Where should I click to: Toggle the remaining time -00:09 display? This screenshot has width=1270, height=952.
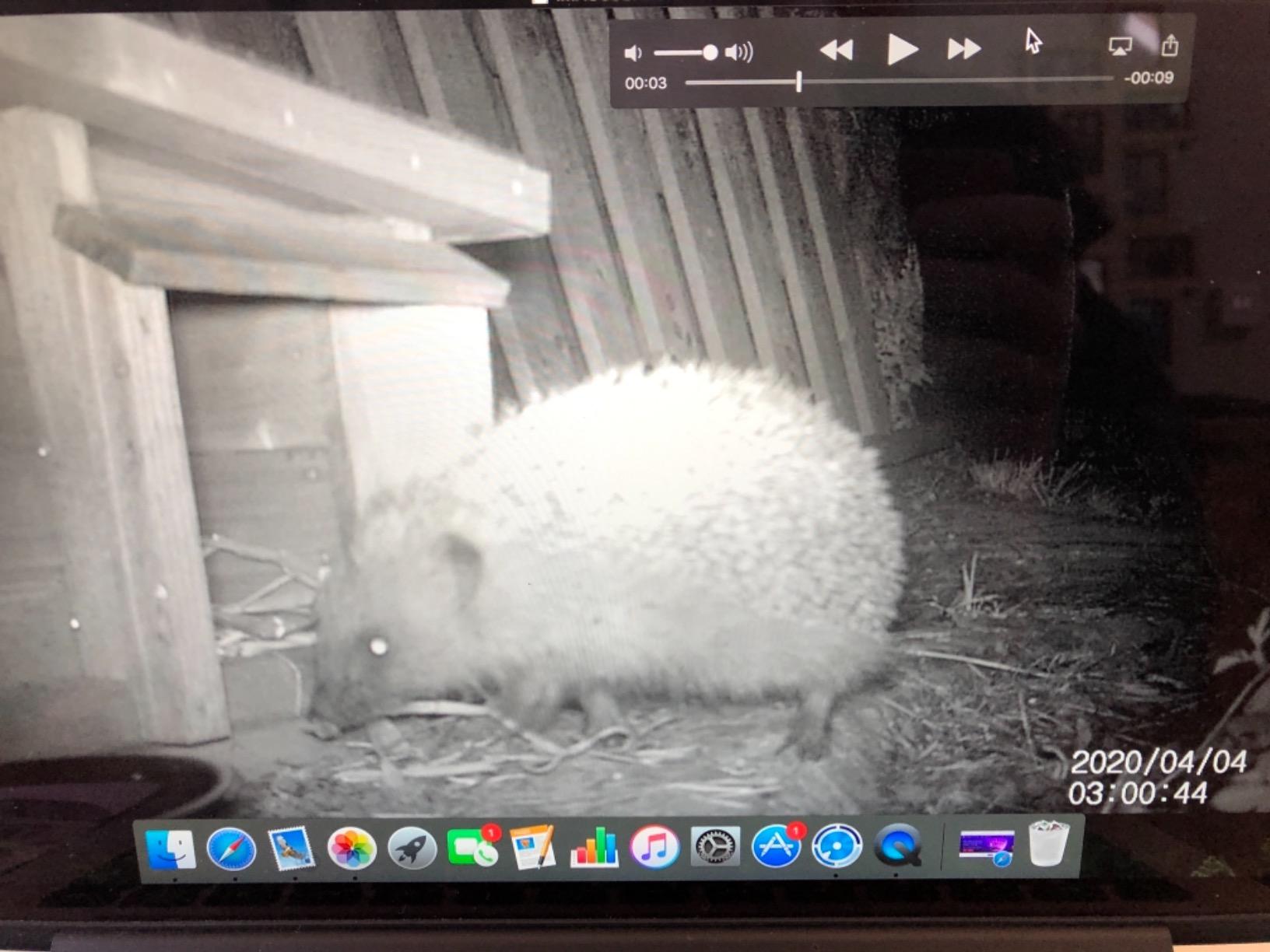tap(1149, 78)
